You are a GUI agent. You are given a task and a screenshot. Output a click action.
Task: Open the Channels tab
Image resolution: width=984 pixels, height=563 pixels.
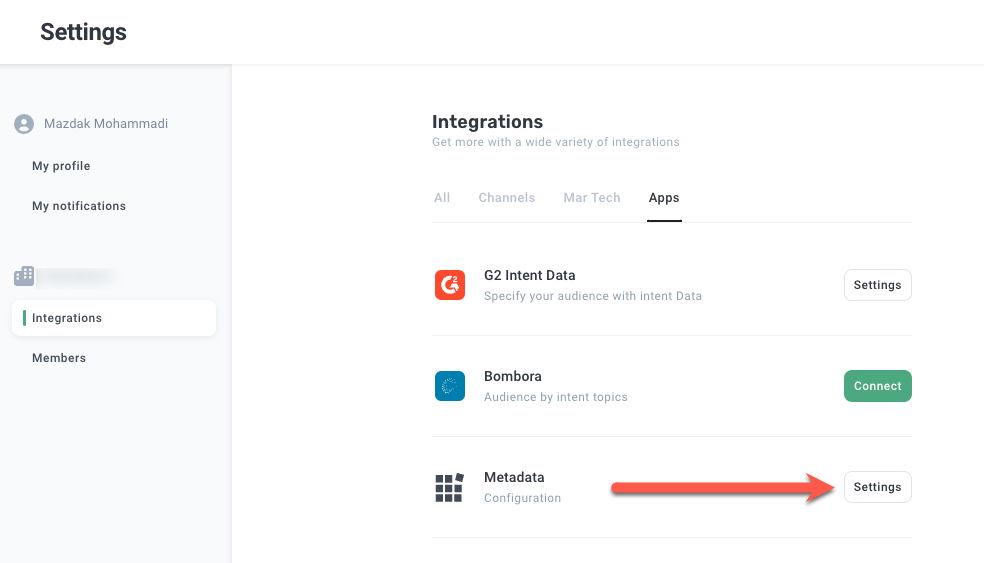tap(506, 198)
